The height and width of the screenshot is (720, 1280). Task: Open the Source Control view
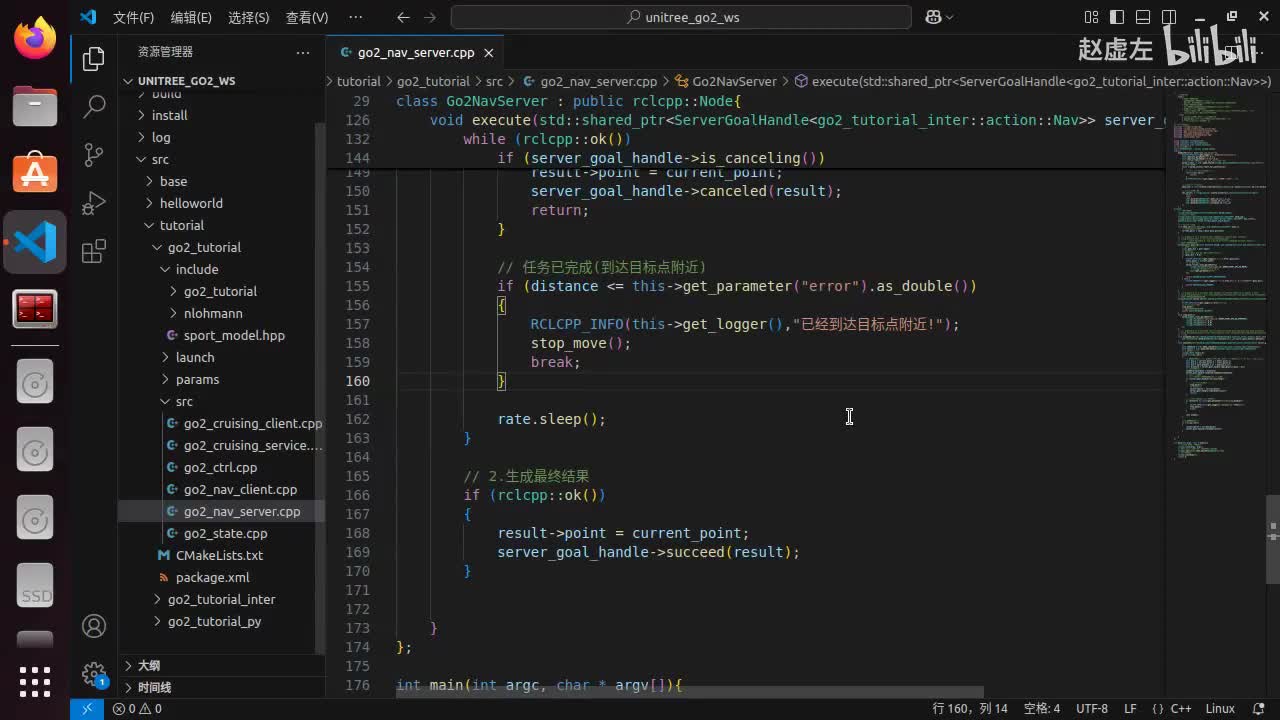point(94,154)
